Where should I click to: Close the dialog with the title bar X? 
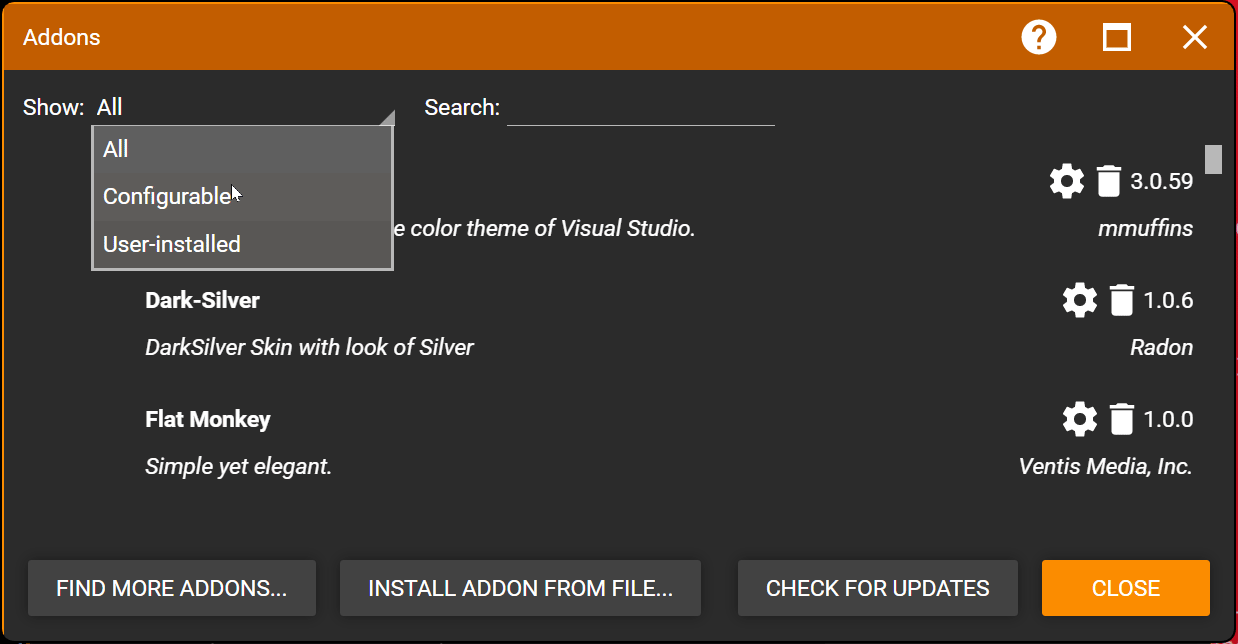[1195, 38]
